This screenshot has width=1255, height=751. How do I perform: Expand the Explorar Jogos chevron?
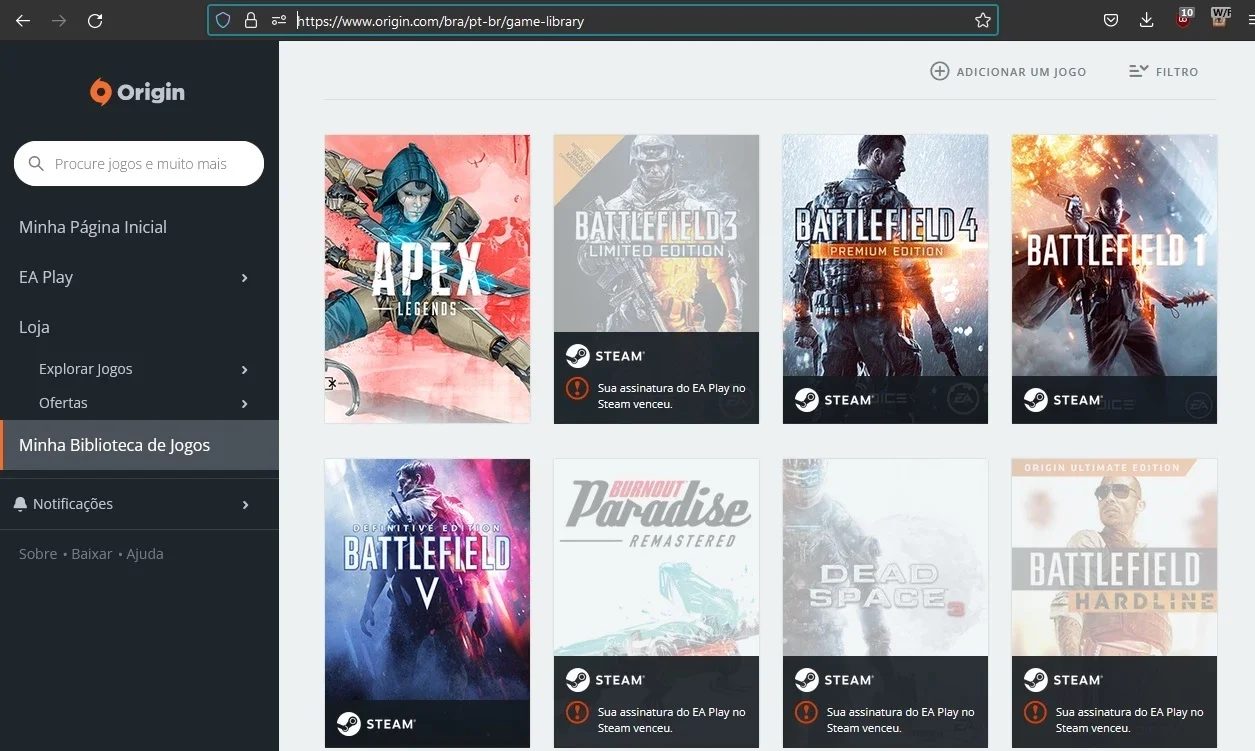click(x=244, y=370)
